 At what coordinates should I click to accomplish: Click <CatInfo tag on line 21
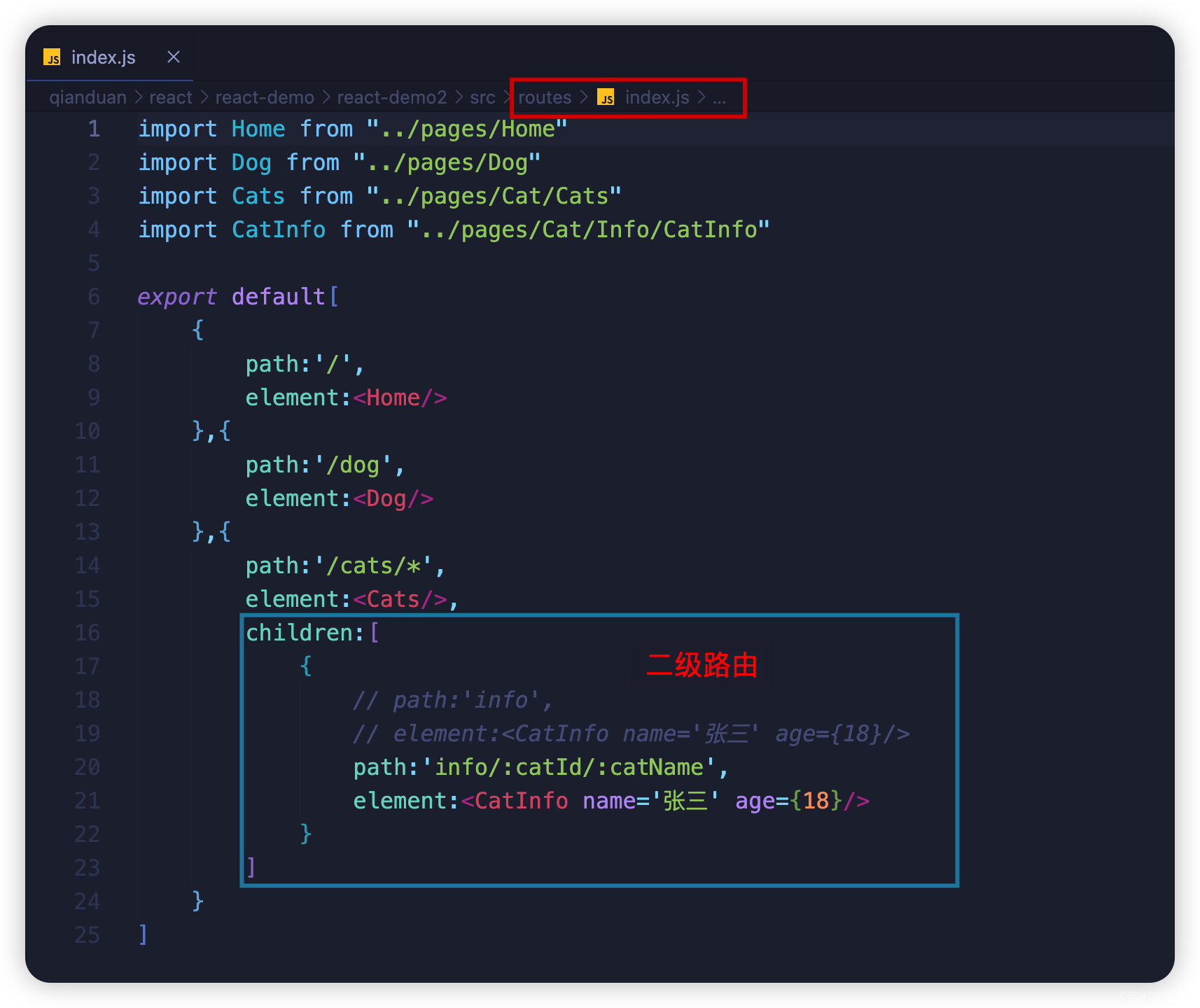[515, 801]
